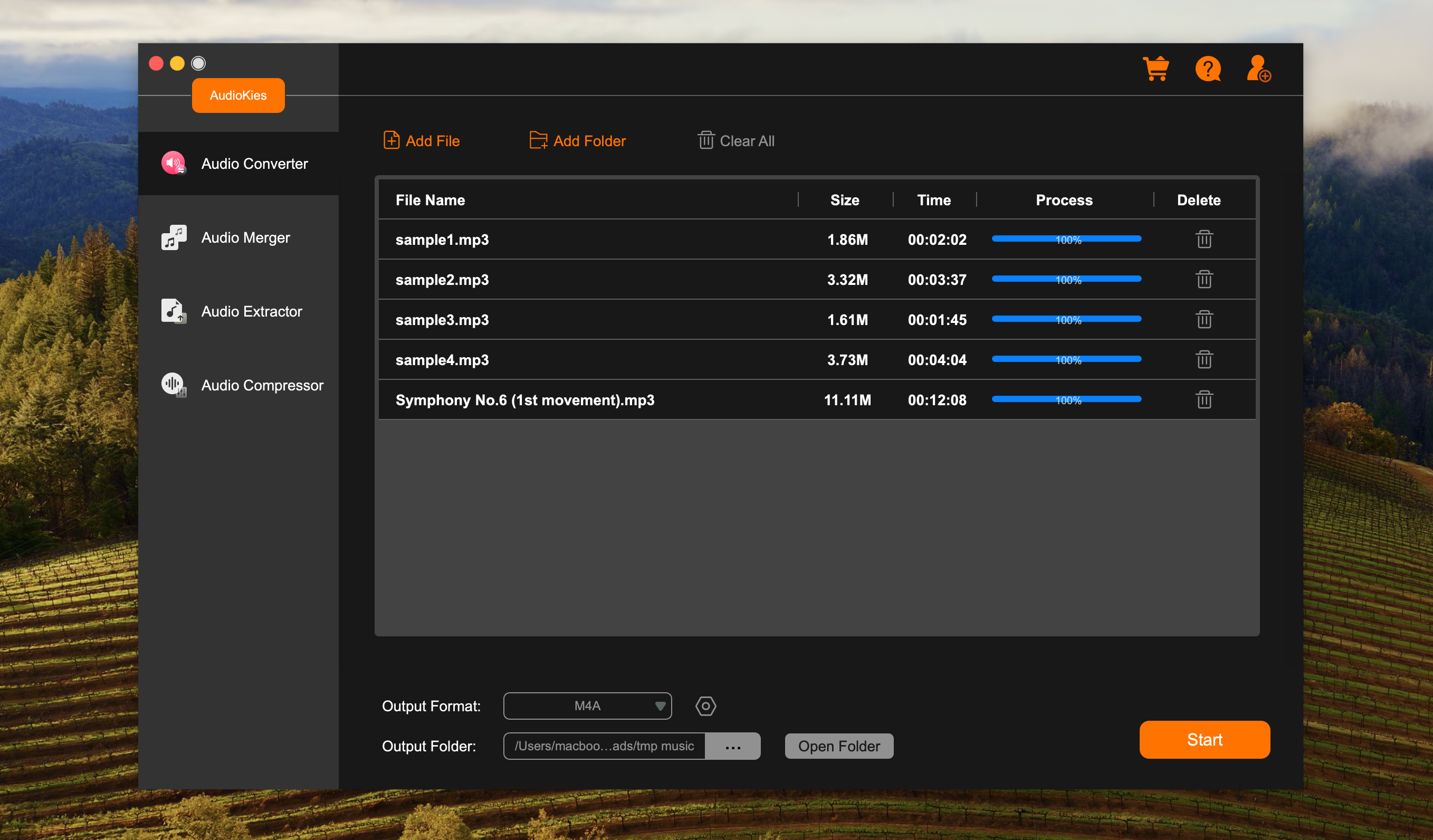Select the Audio Converter tool
This screenshot has height=840, width=1433.
coord(254,164)
